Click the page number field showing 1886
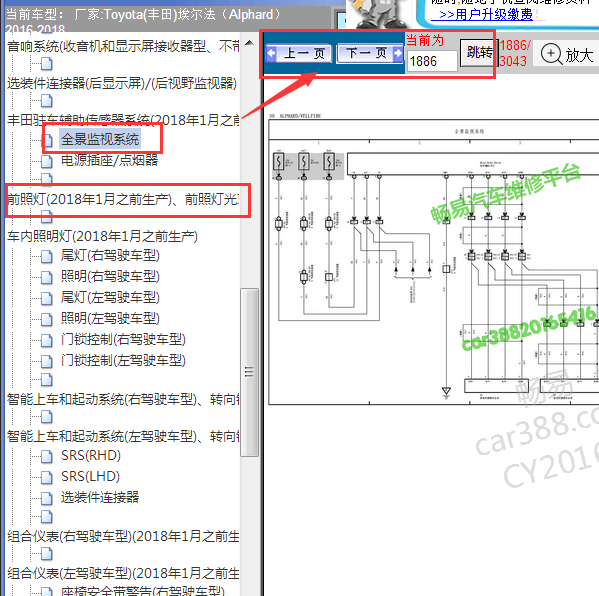Screen dimensions: 599x596 (x=432, y=61)
